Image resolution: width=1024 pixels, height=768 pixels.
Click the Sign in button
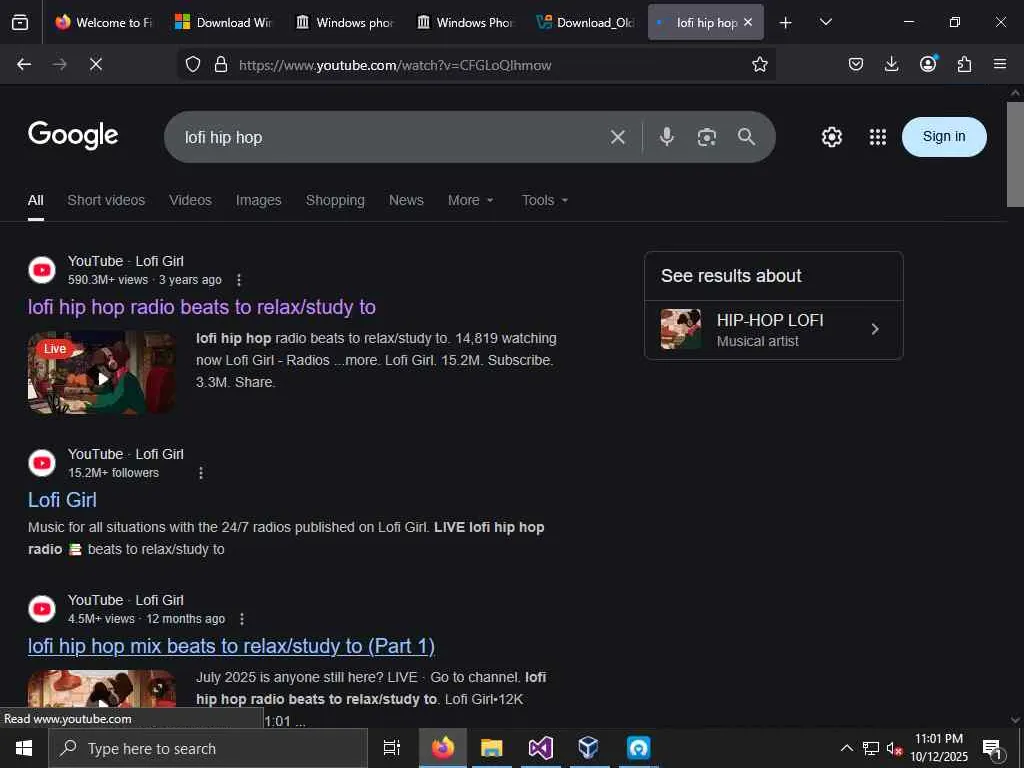point(944,136)
